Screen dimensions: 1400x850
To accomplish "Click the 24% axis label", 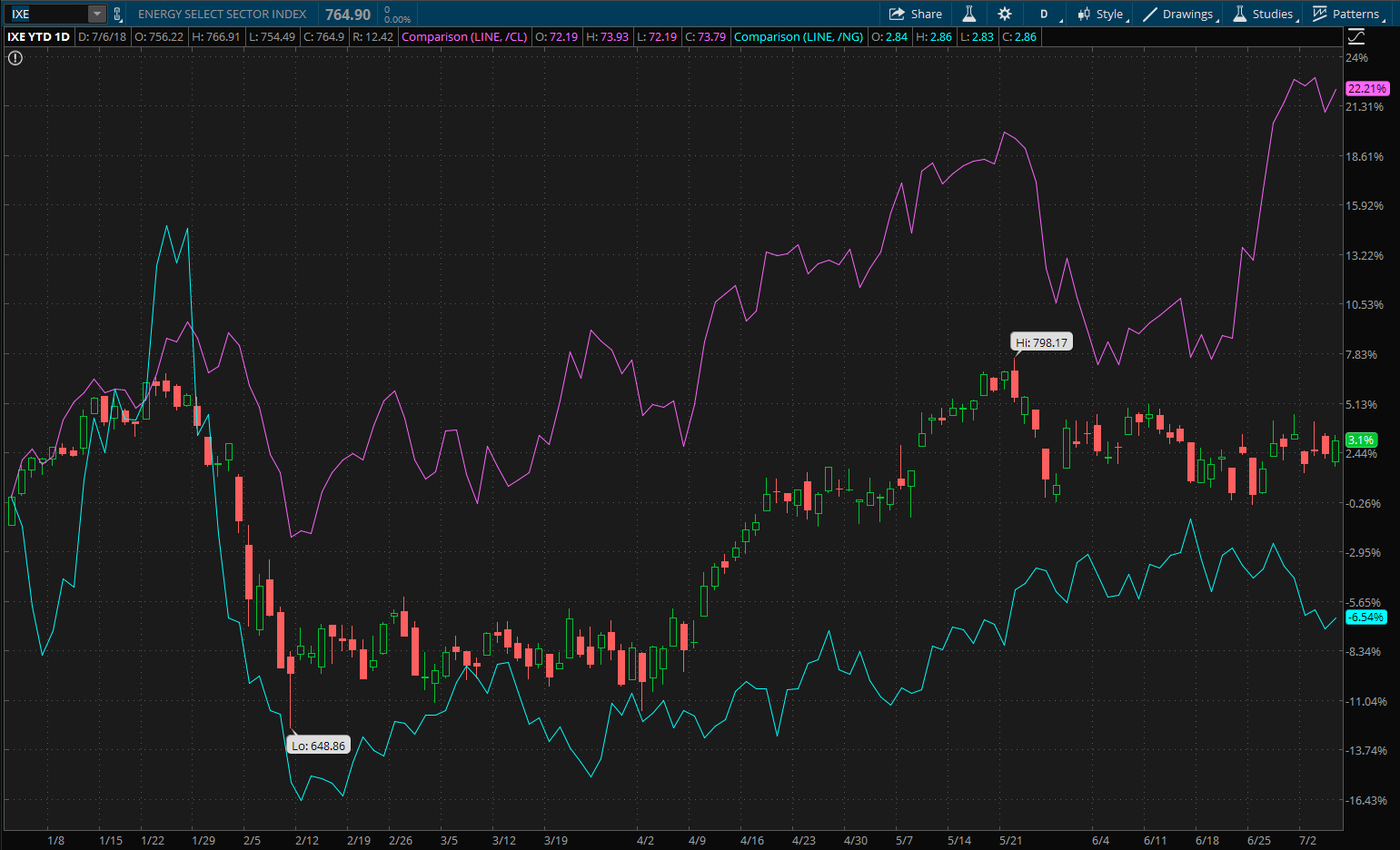I will 1359,57.
